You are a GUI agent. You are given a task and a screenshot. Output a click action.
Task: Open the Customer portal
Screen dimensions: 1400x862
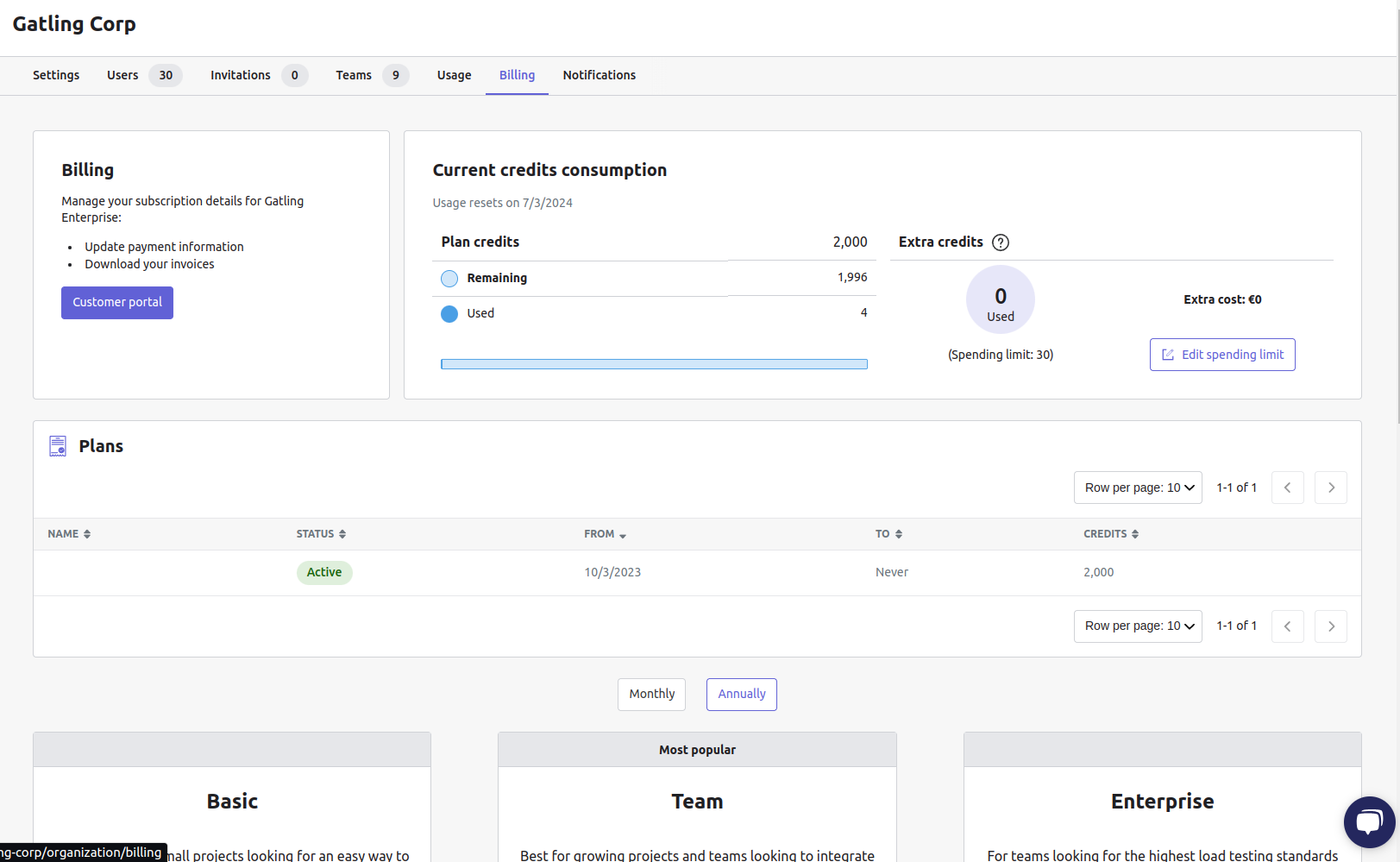point(117,303)
